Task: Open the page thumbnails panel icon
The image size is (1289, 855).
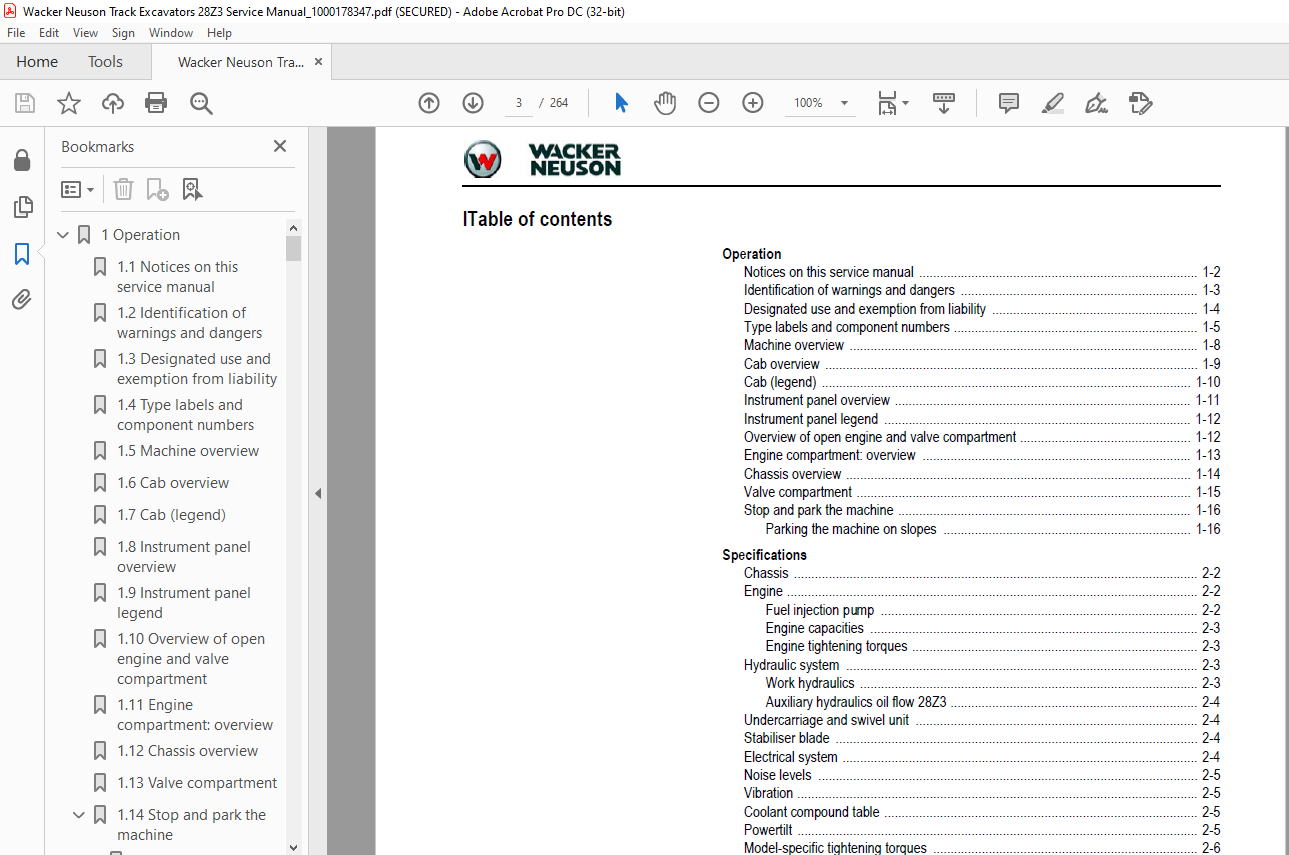Action: coord(22,207)
